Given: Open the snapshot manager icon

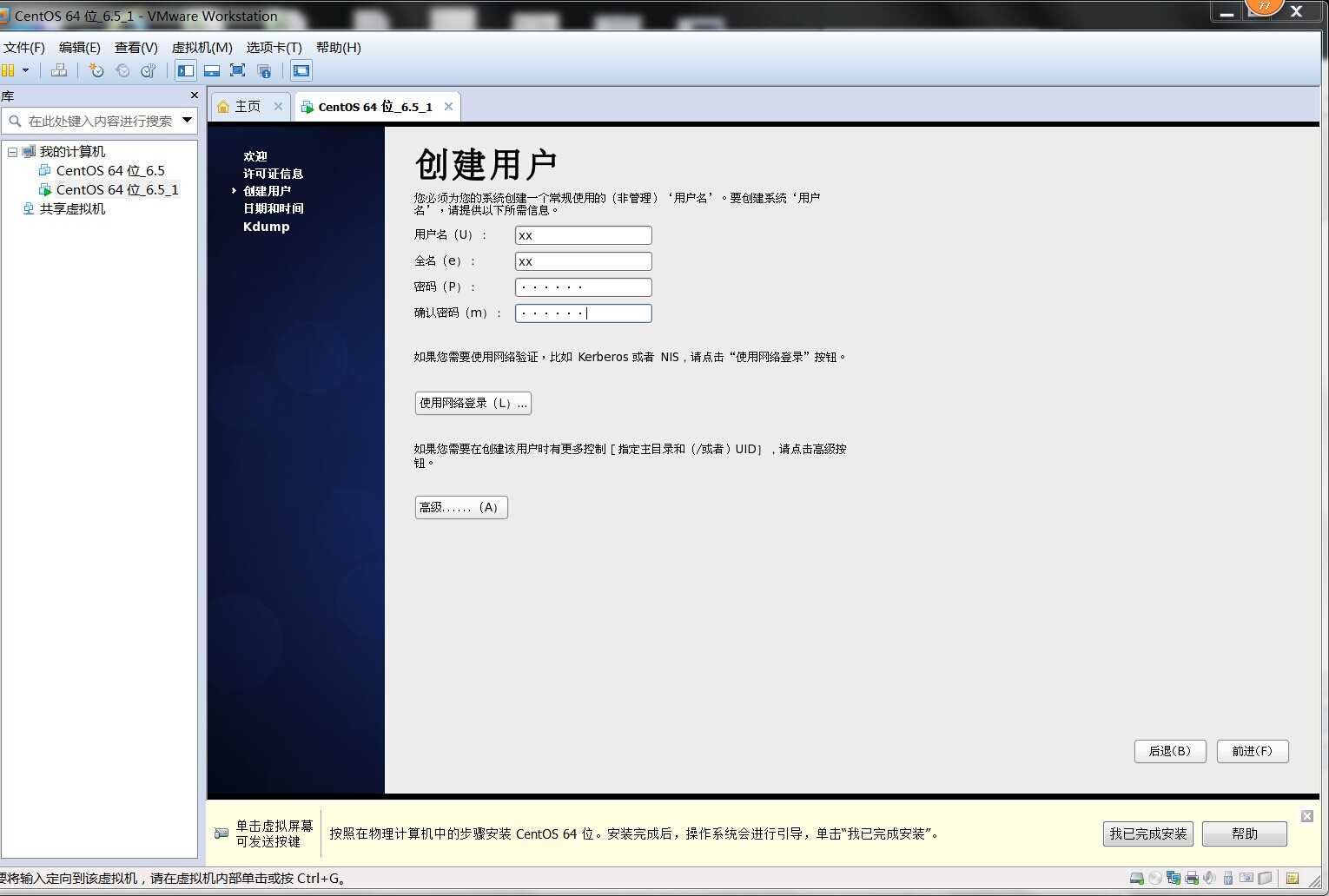Looking at the screenshot, I should (x=149, y=70).
